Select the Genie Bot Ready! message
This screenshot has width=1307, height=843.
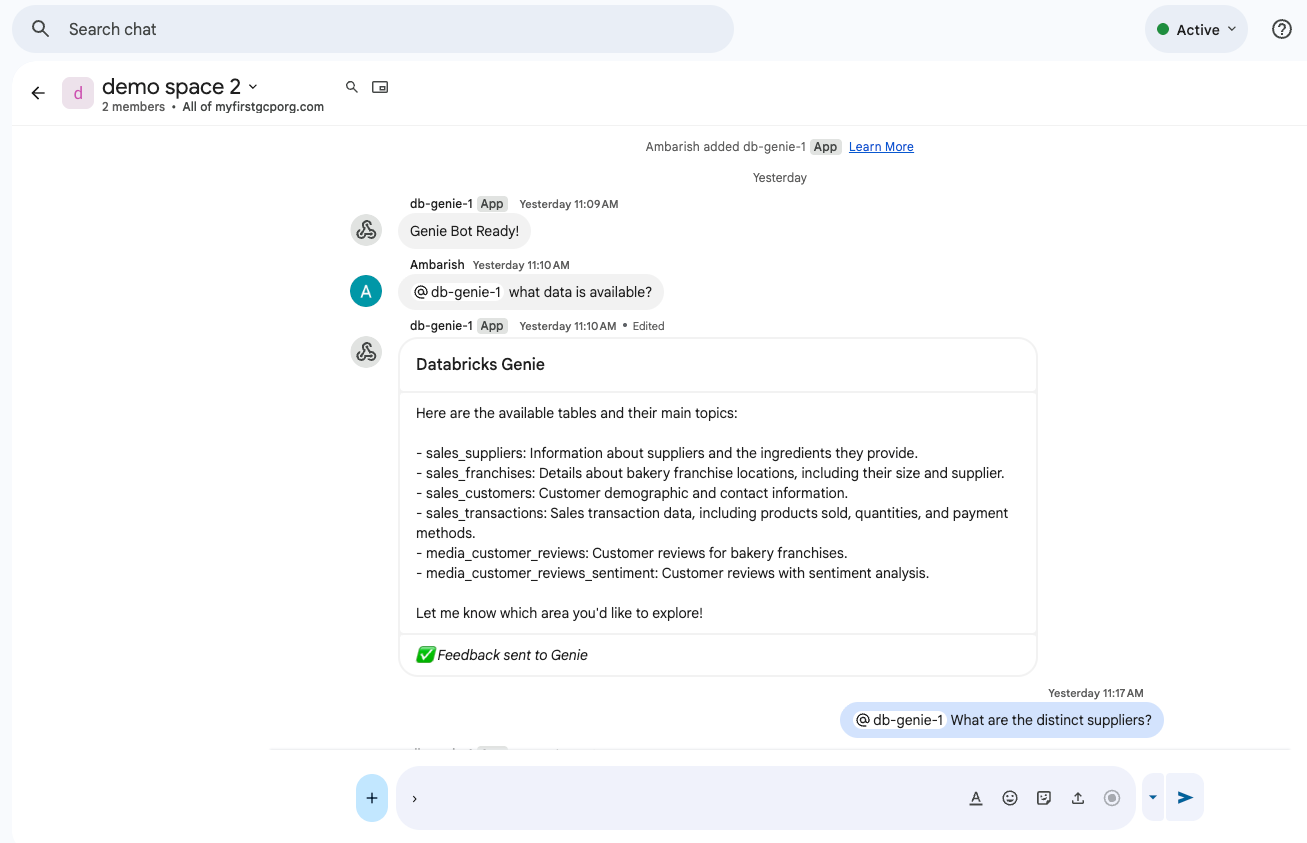click(464, 231)
